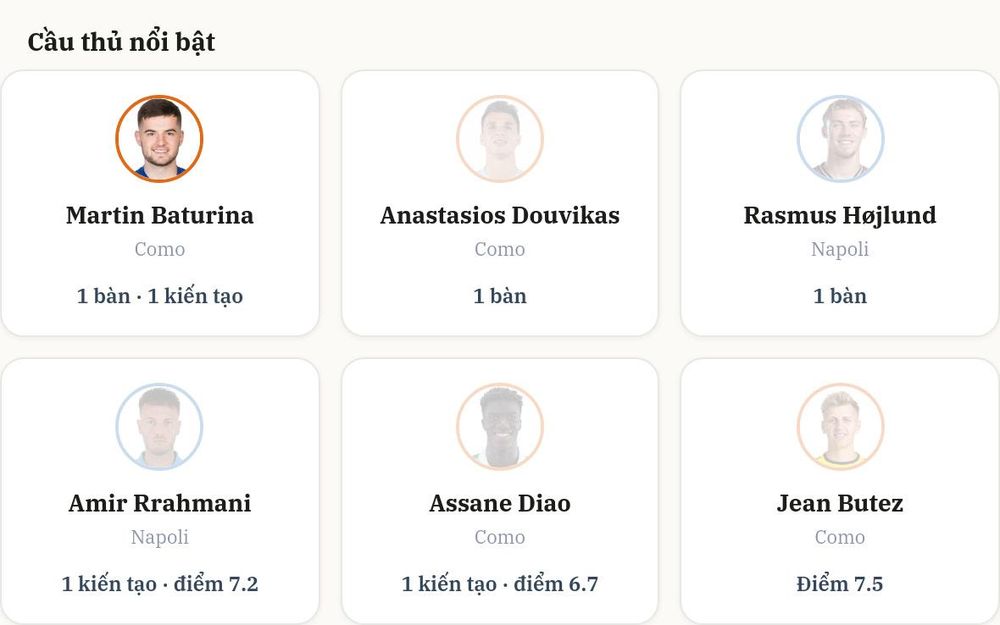
Task: Click the Como label under Martin Baturina
Action: click(159, 249)
